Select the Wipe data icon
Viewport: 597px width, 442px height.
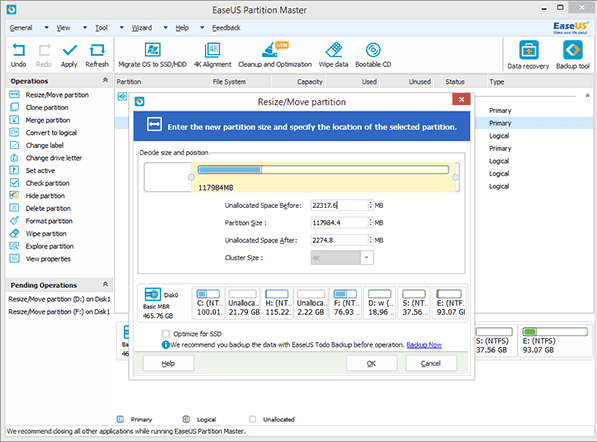[334, 50]
